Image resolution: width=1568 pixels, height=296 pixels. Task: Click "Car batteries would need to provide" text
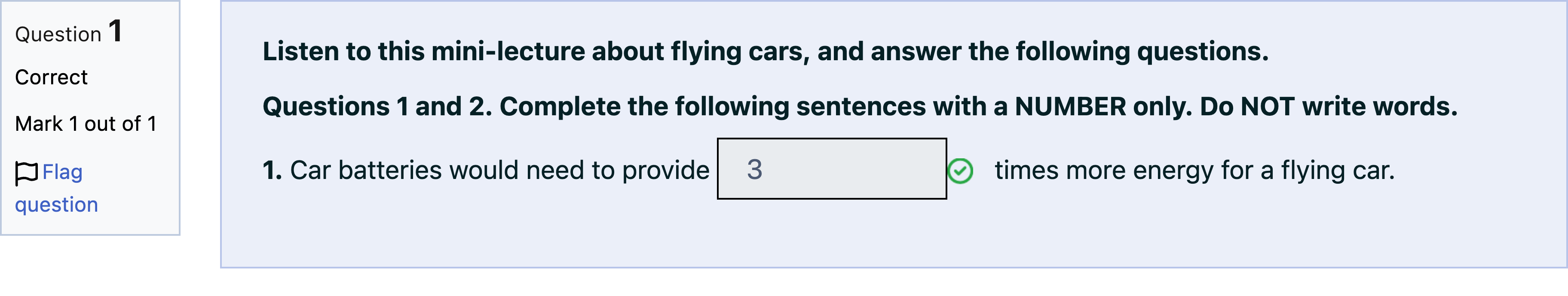point(500,170)
